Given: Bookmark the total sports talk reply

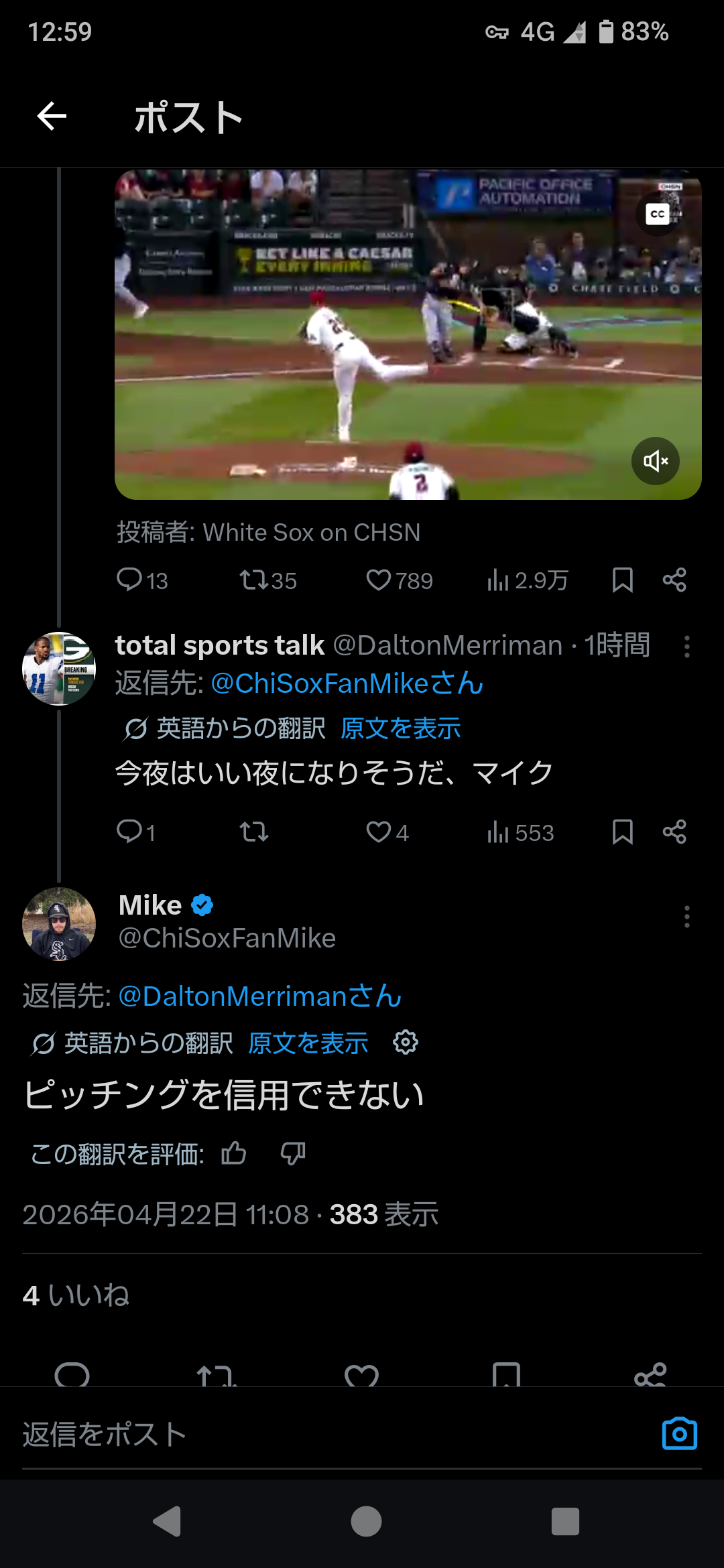Looking at the screenshot, I should 622,832.
